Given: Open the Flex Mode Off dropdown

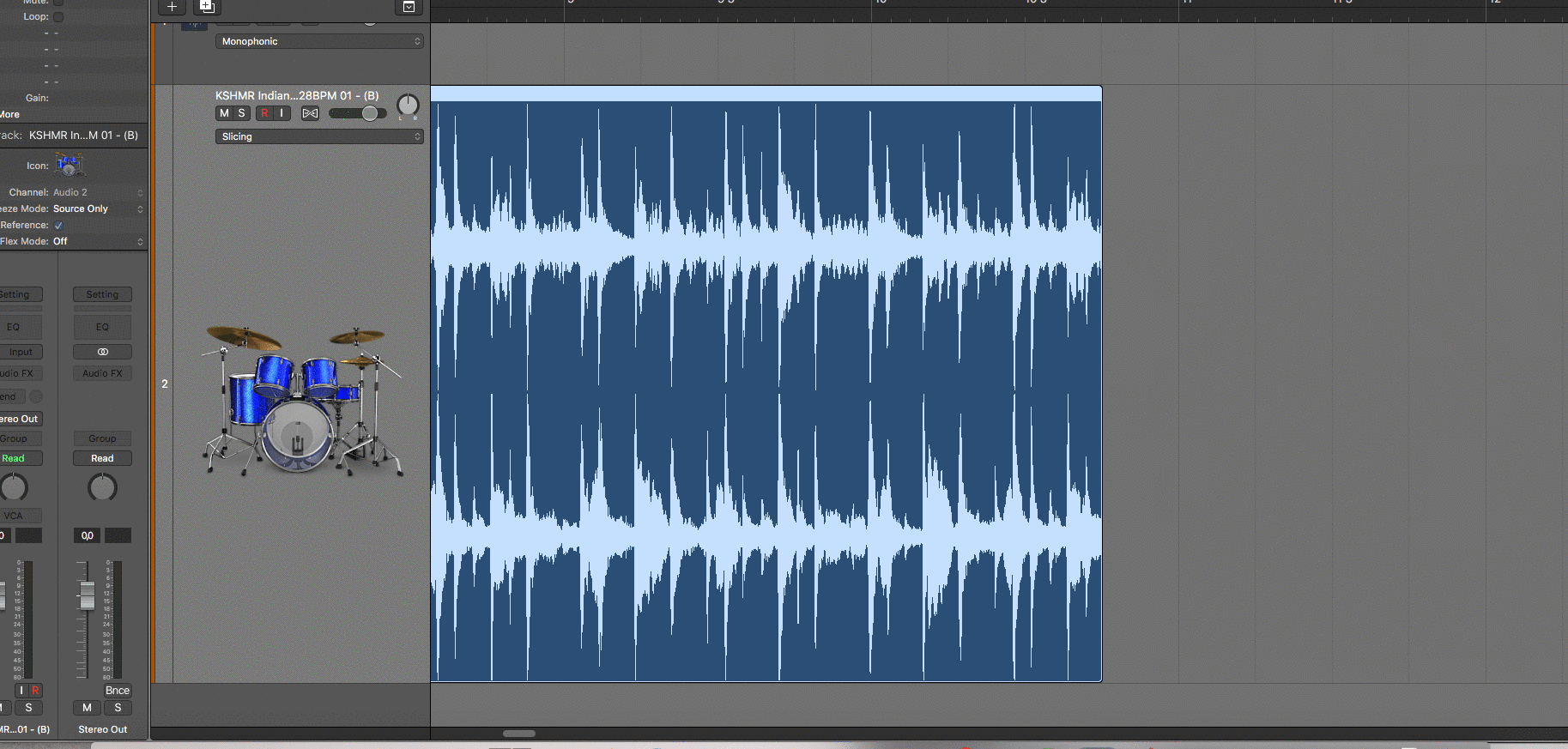Looking at the screenshot, I should pyautogui.click(x=98, y=241).
